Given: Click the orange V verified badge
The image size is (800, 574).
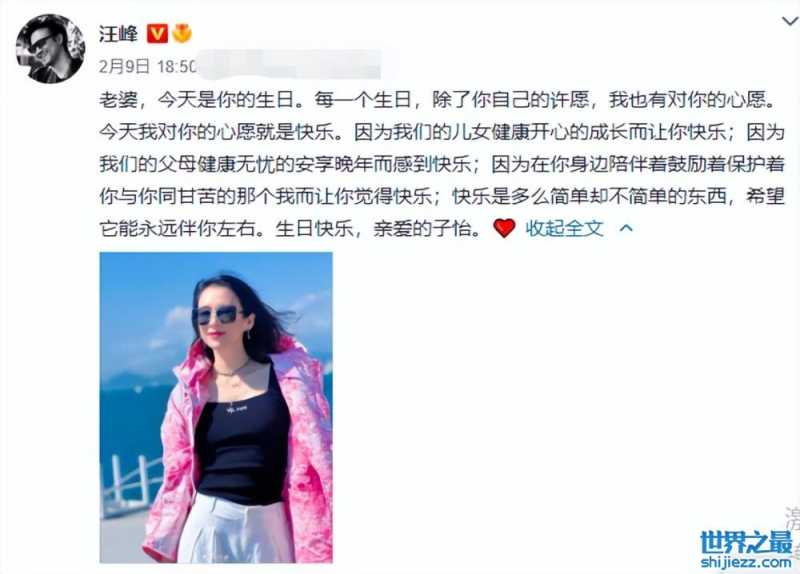Looking at the screenshot, I should 157,34.
